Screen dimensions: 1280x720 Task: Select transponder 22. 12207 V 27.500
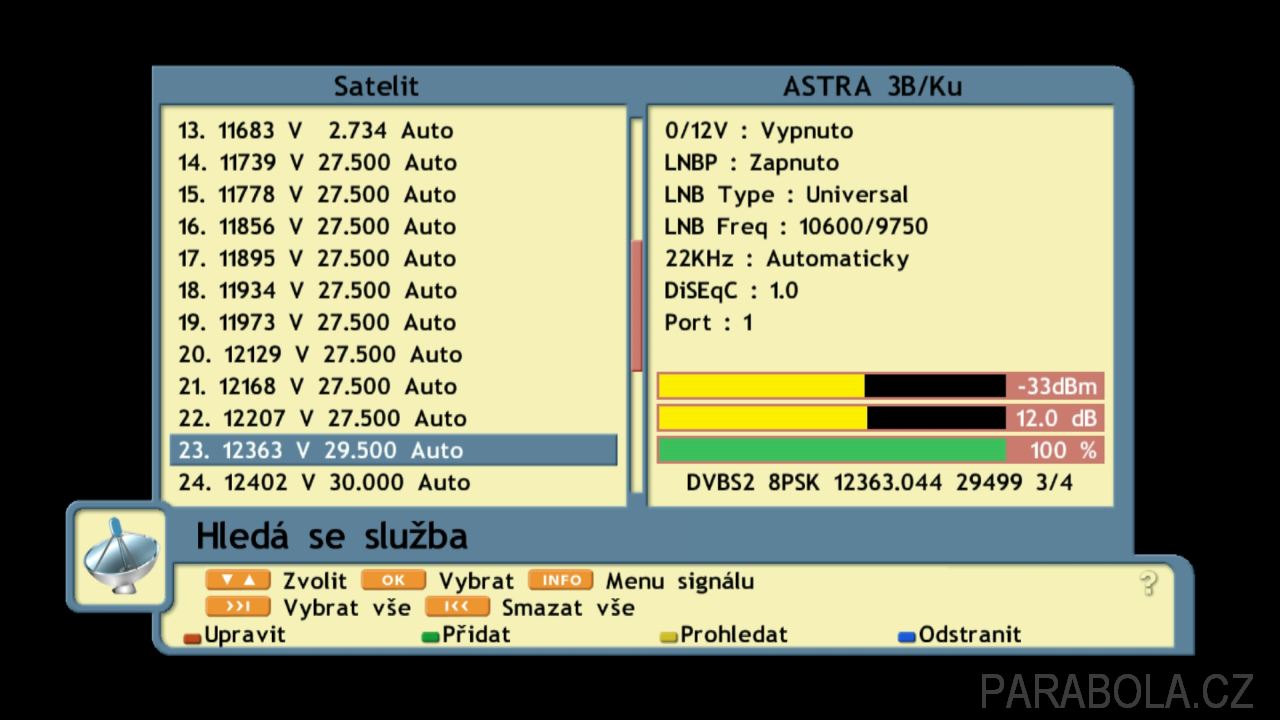click(393, 418)
